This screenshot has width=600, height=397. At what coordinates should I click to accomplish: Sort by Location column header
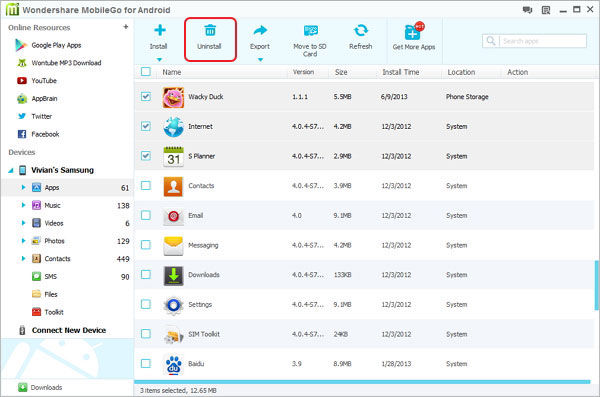[461, 72]
